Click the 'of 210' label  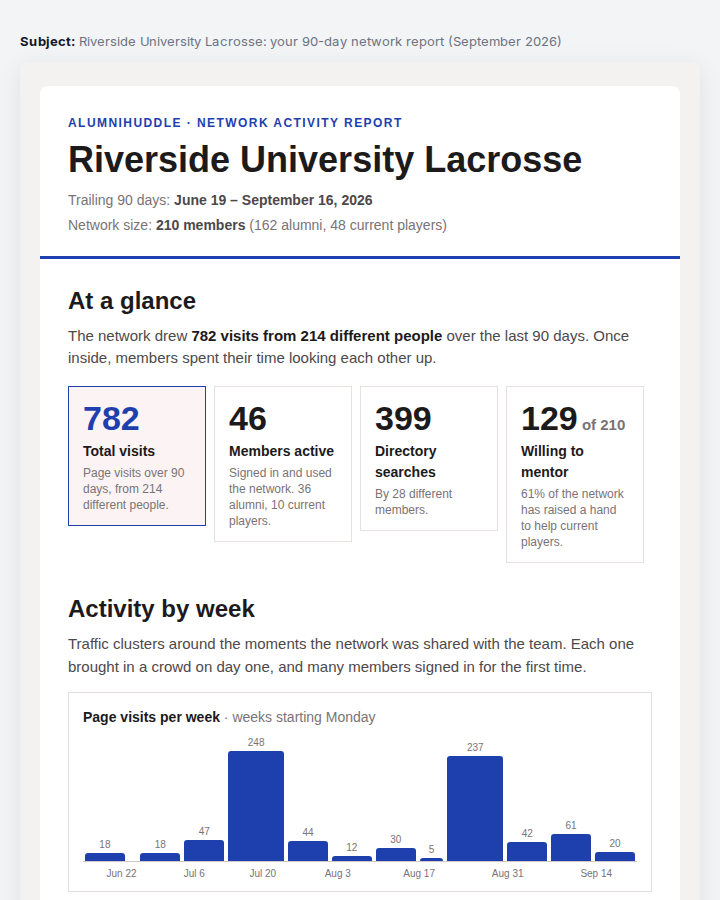603,425
